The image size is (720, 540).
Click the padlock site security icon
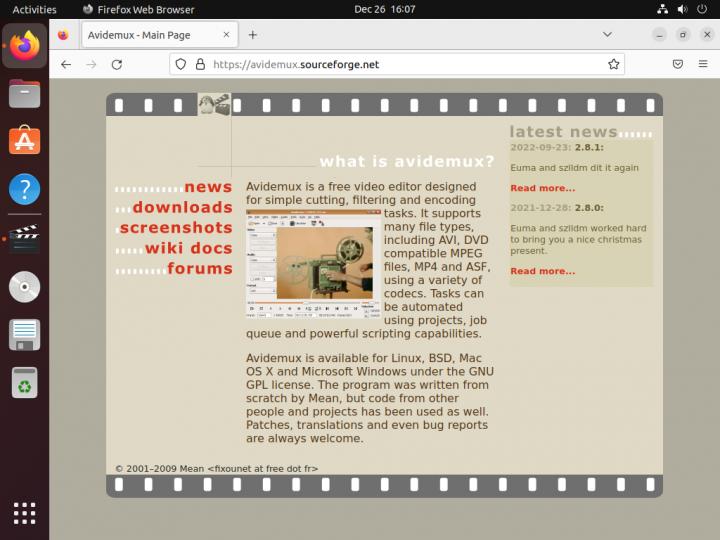coord(200,64)
